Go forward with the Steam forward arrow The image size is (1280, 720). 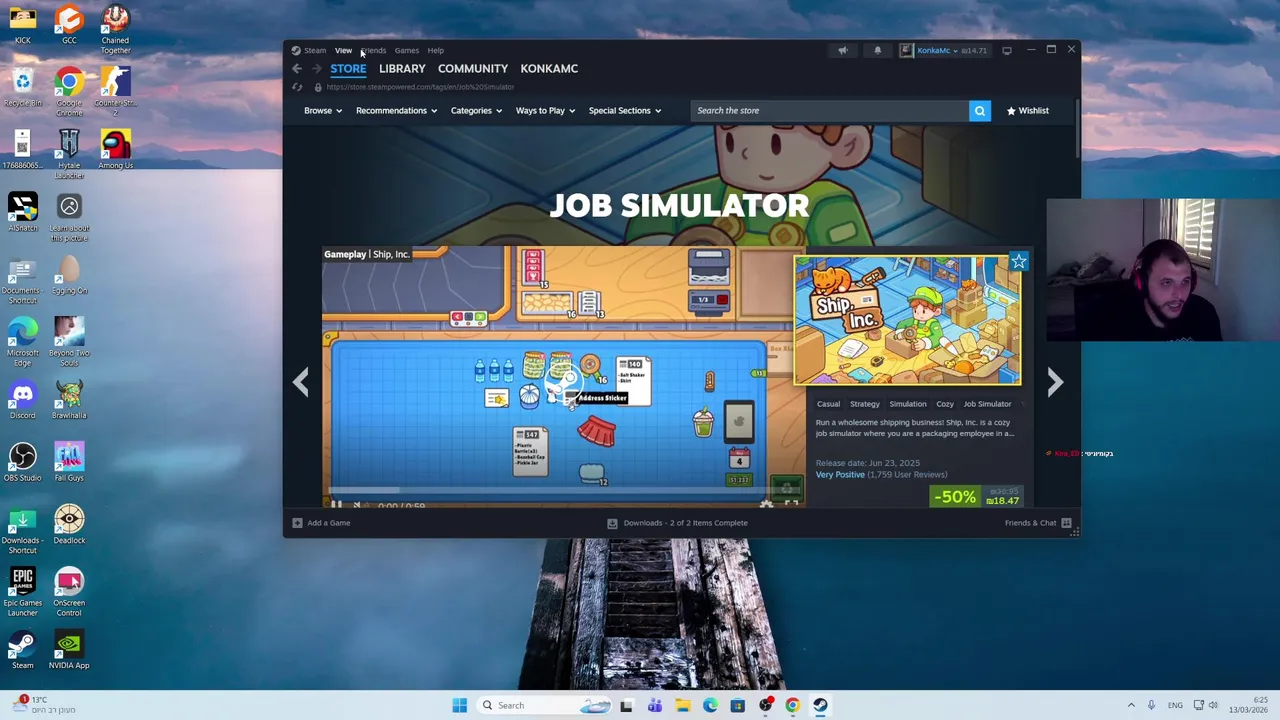[316, 69]
